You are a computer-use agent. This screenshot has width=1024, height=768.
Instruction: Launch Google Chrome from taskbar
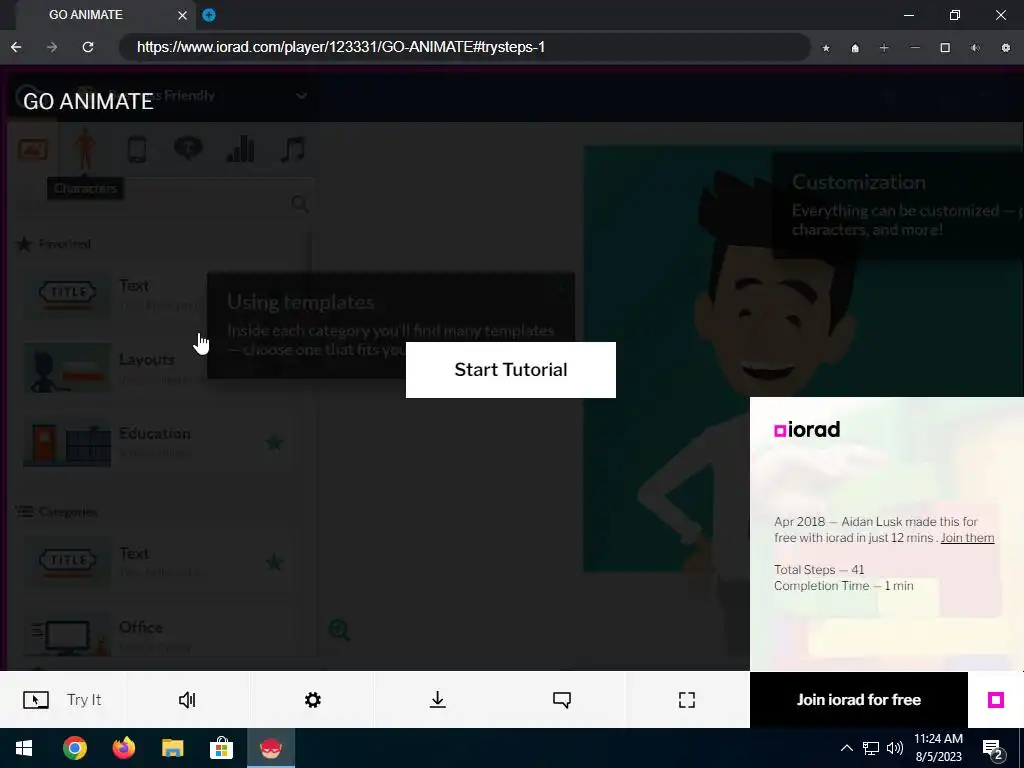click(74, 748)
